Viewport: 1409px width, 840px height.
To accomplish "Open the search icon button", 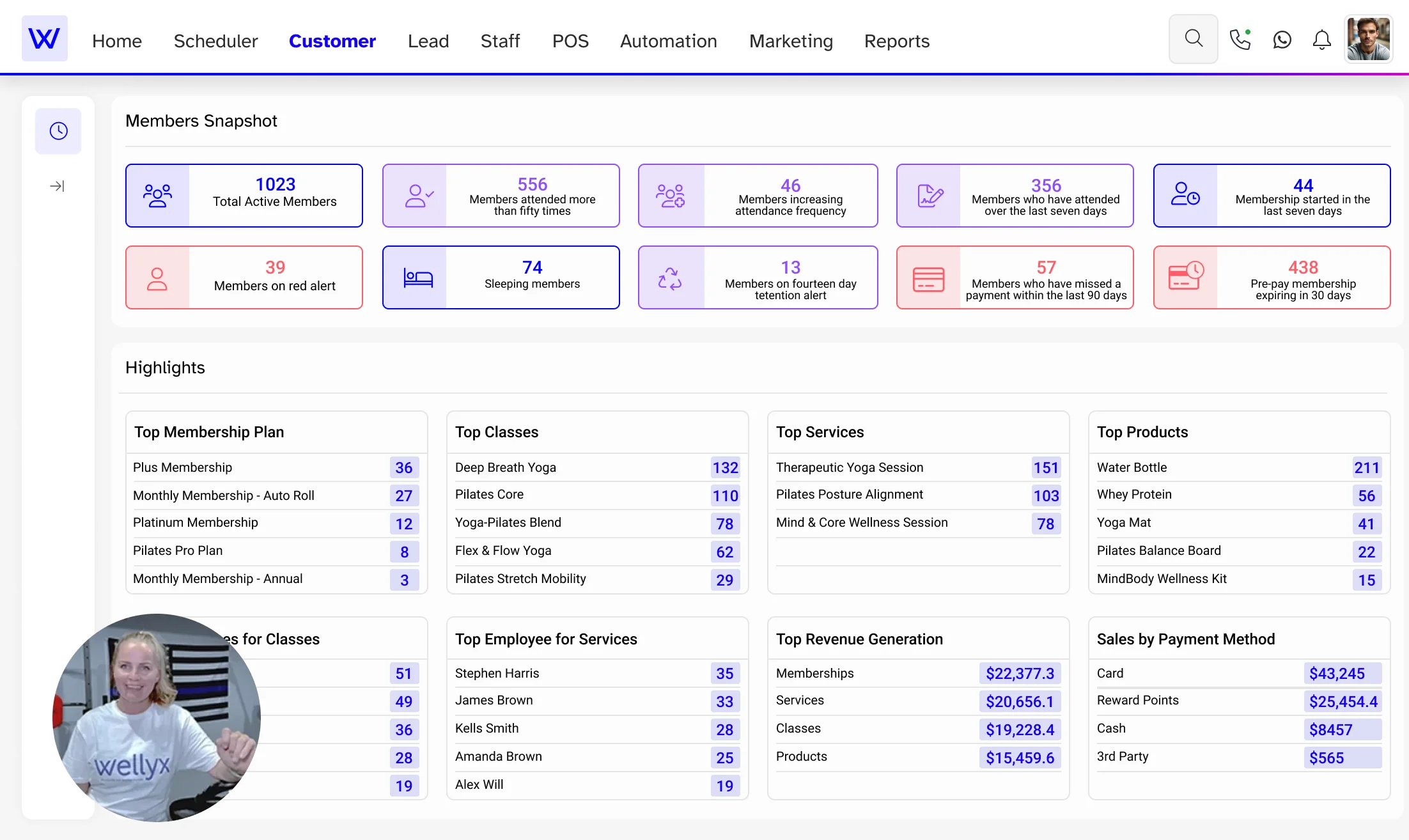I will (1193, 39).
